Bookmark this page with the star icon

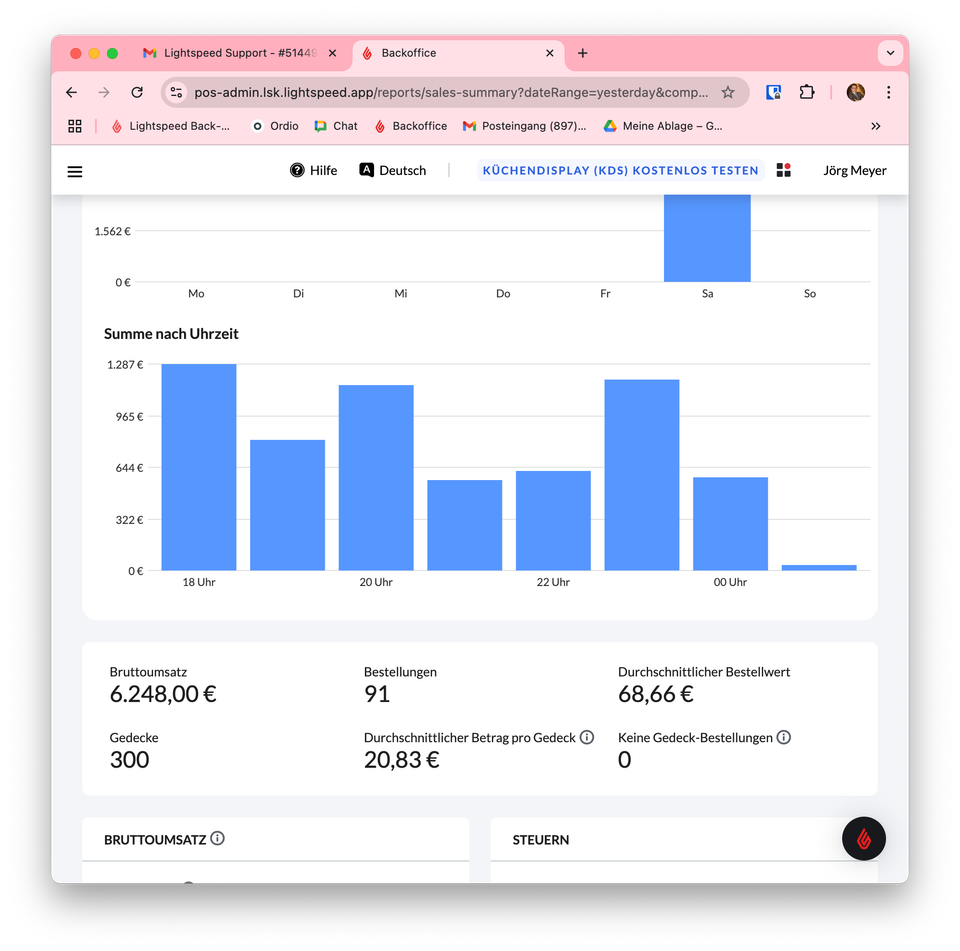[x=727, y=92]
